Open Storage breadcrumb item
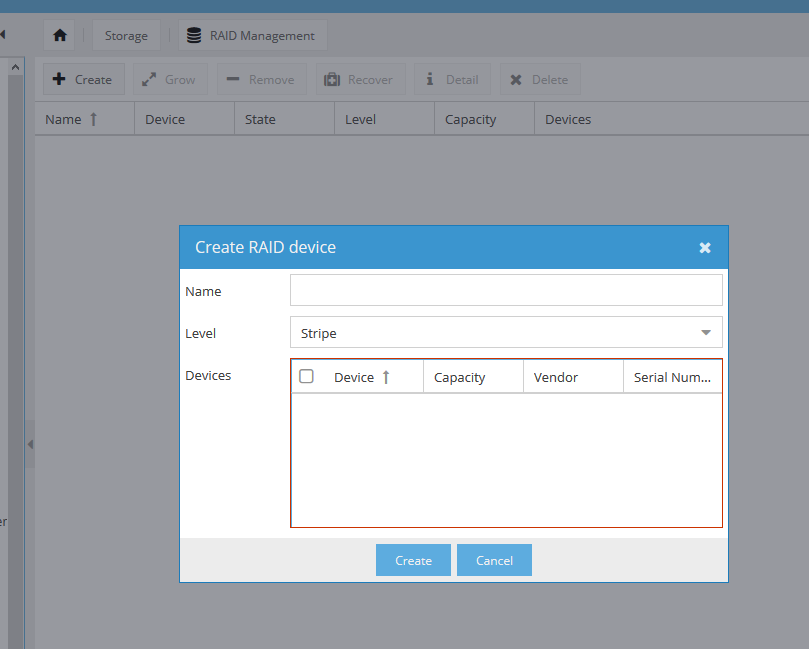The height and width of the screenshot is (649, 809). pos(126,36)
